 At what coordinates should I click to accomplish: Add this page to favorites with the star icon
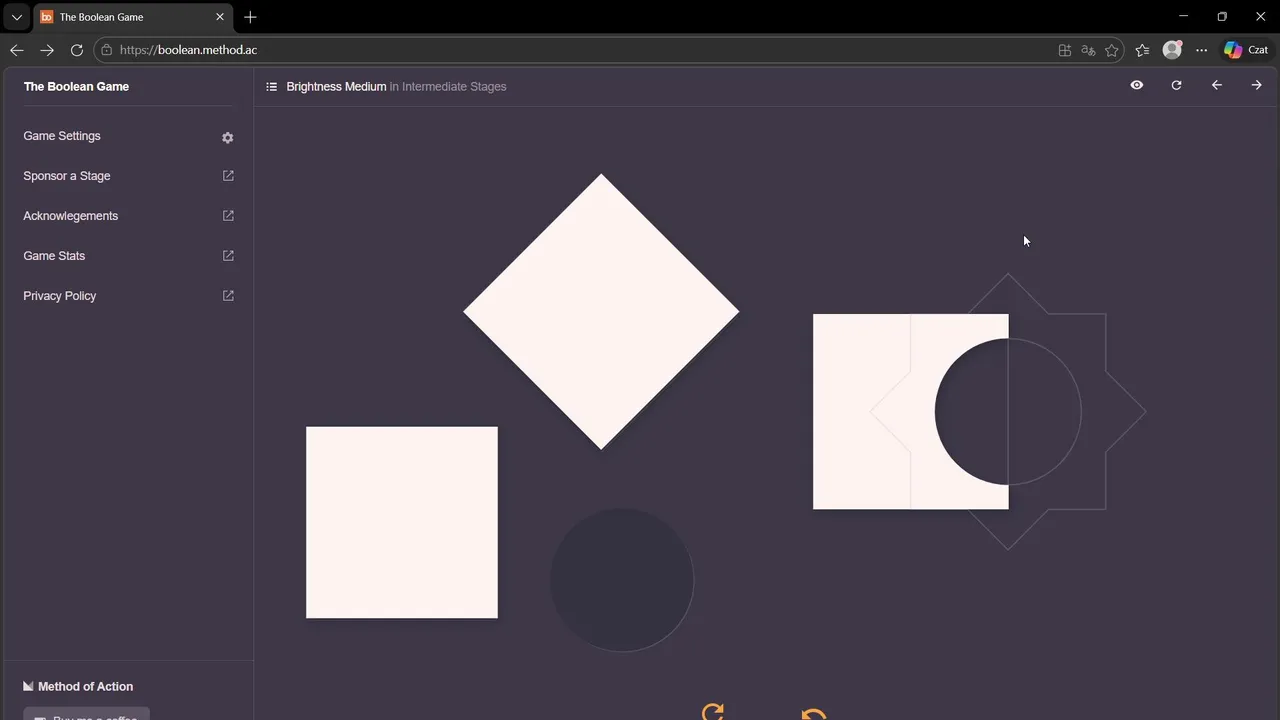(1112, 50)
